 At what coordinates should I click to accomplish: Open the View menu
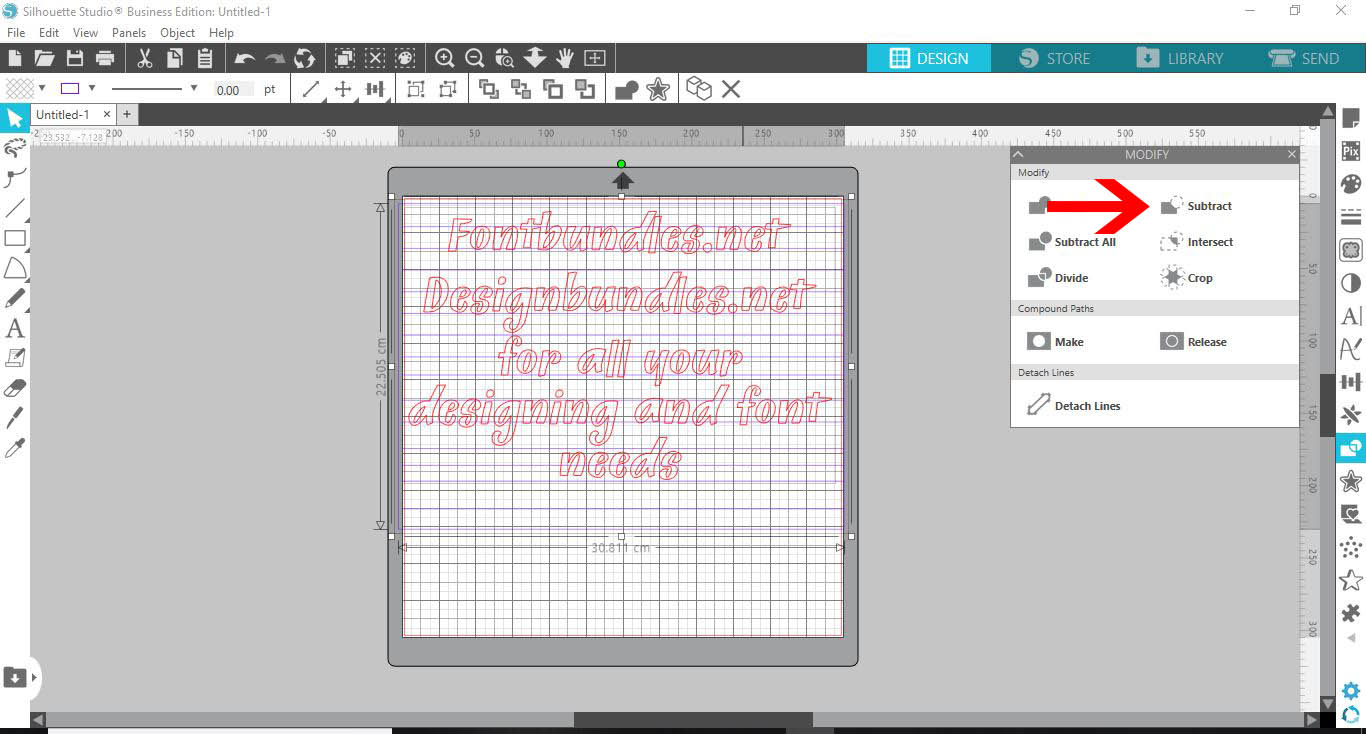[85, 33]
